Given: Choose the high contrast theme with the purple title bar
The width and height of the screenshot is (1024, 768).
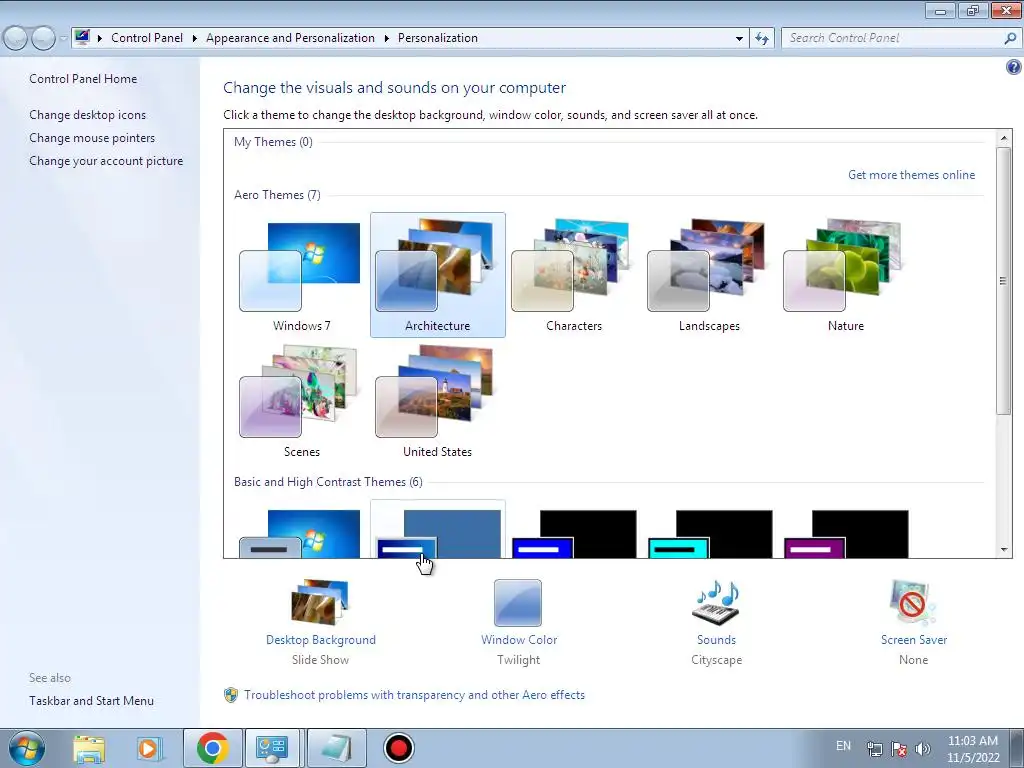Looking at the screenshot, I should tap(846, 534).
